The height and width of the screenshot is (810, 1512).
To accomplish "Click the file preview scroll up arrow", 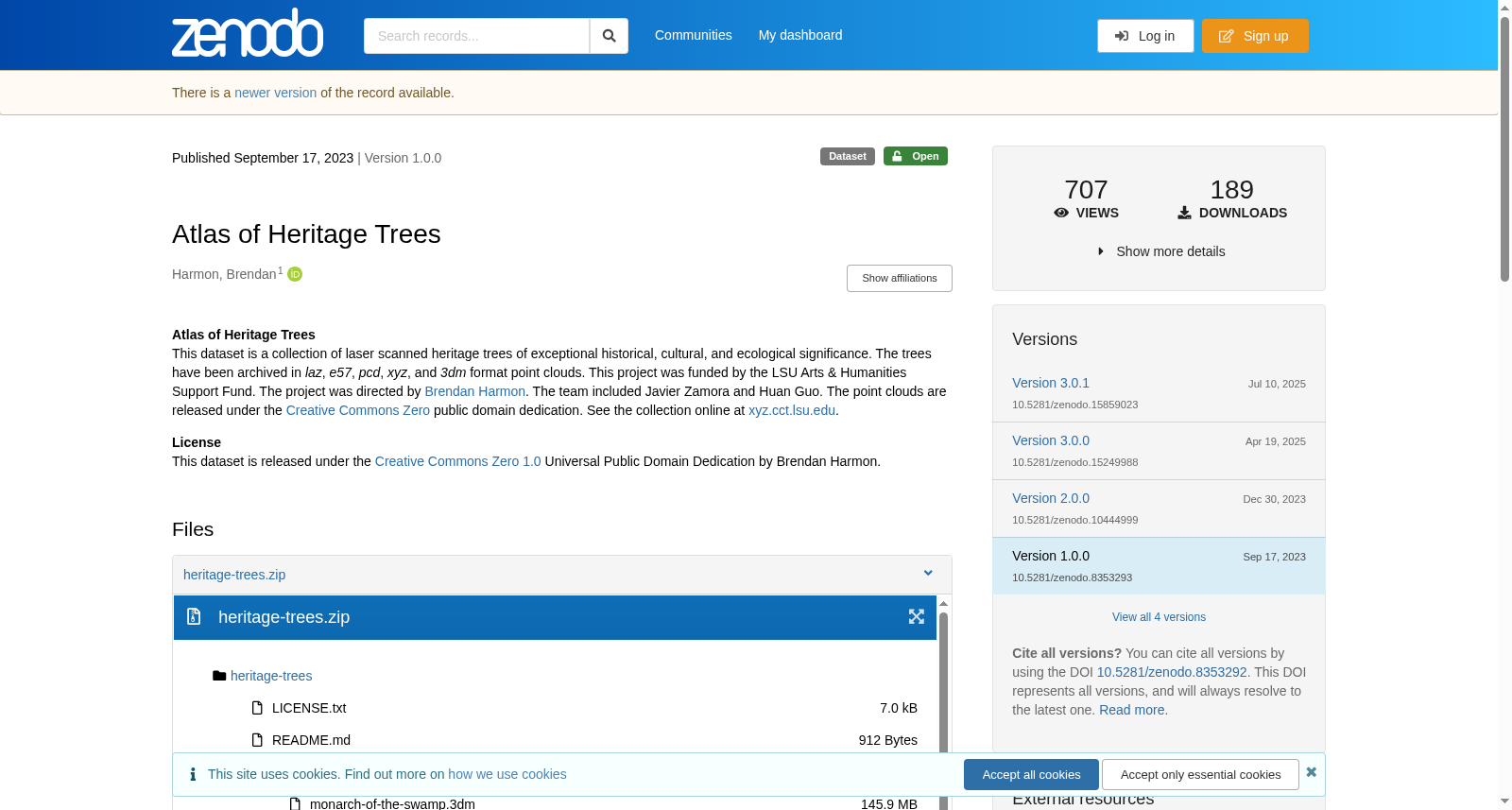I will point(943,603).
